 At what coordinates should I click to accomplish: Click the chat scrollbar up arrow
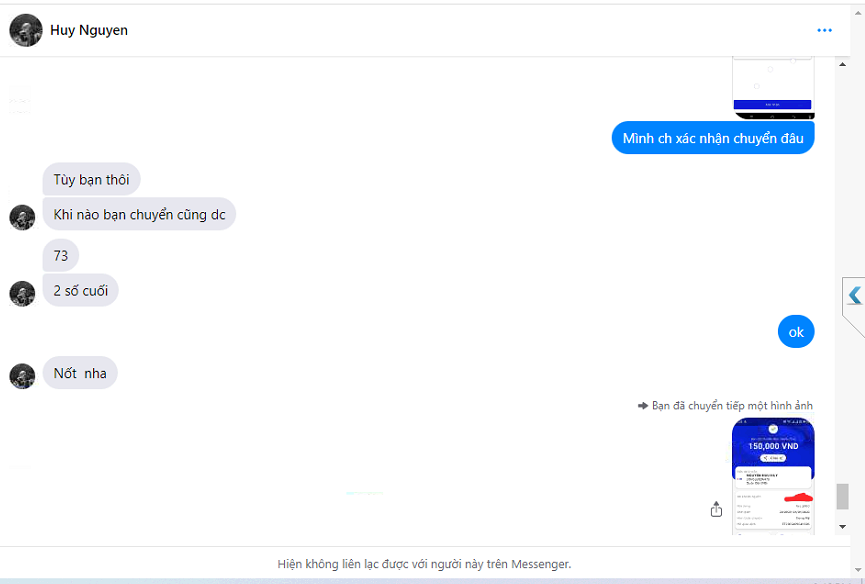[x=842, y=65]
